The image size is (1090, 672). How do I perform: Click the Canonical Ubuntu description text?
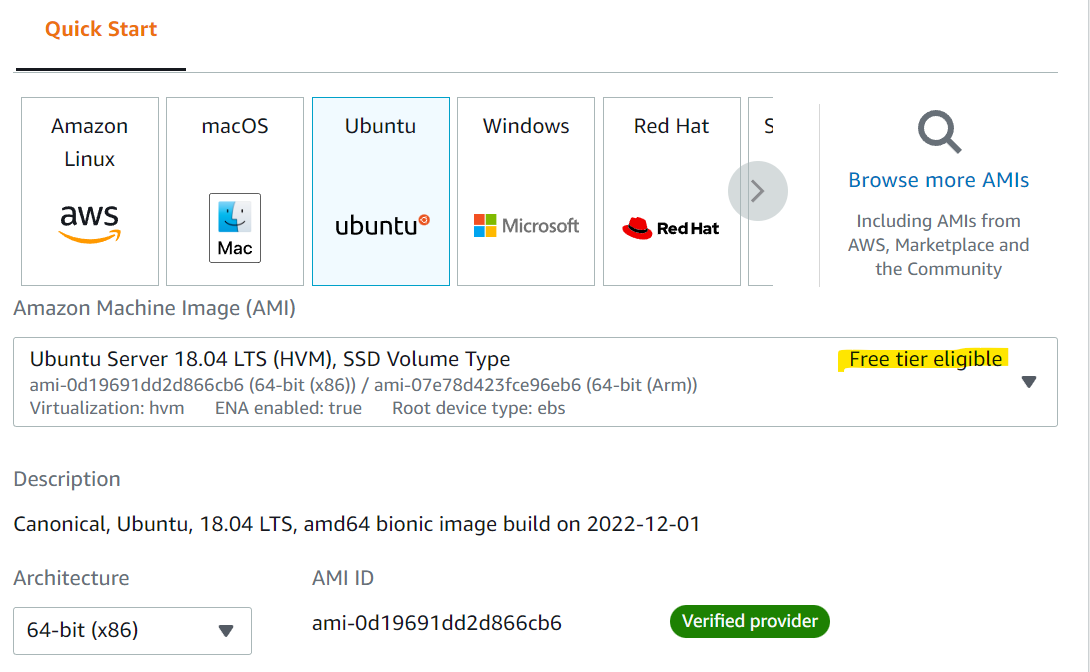pyautogui.click(x=357, y=524)
